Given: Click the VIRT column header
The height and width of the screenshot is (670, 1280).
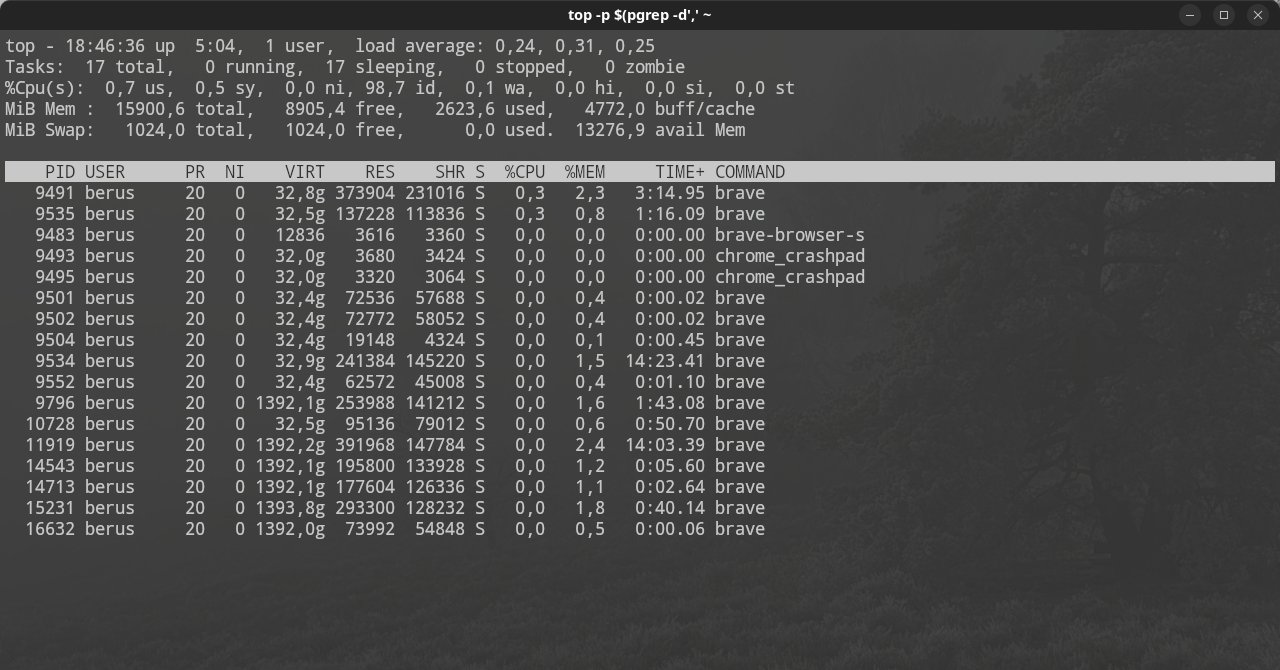Looking at the screenshot, I should [x=305, y=172].
